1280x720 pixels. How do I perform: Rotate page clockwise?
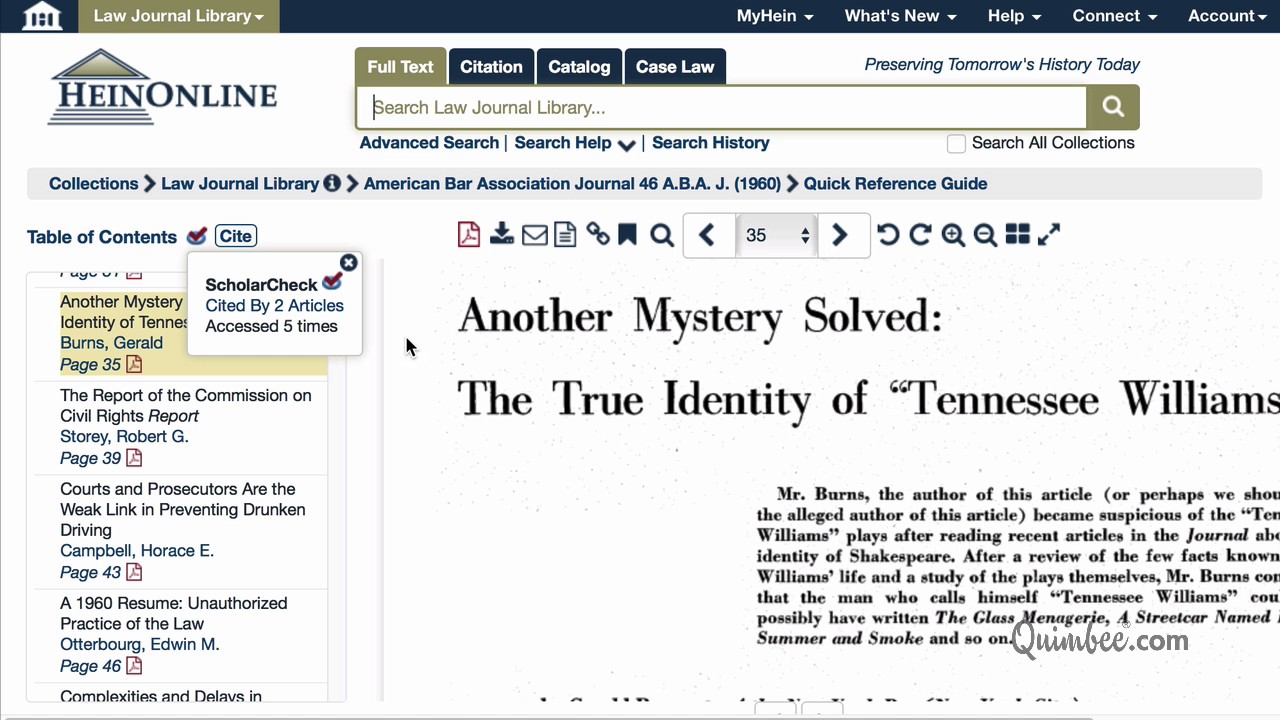tap(920, 234)
